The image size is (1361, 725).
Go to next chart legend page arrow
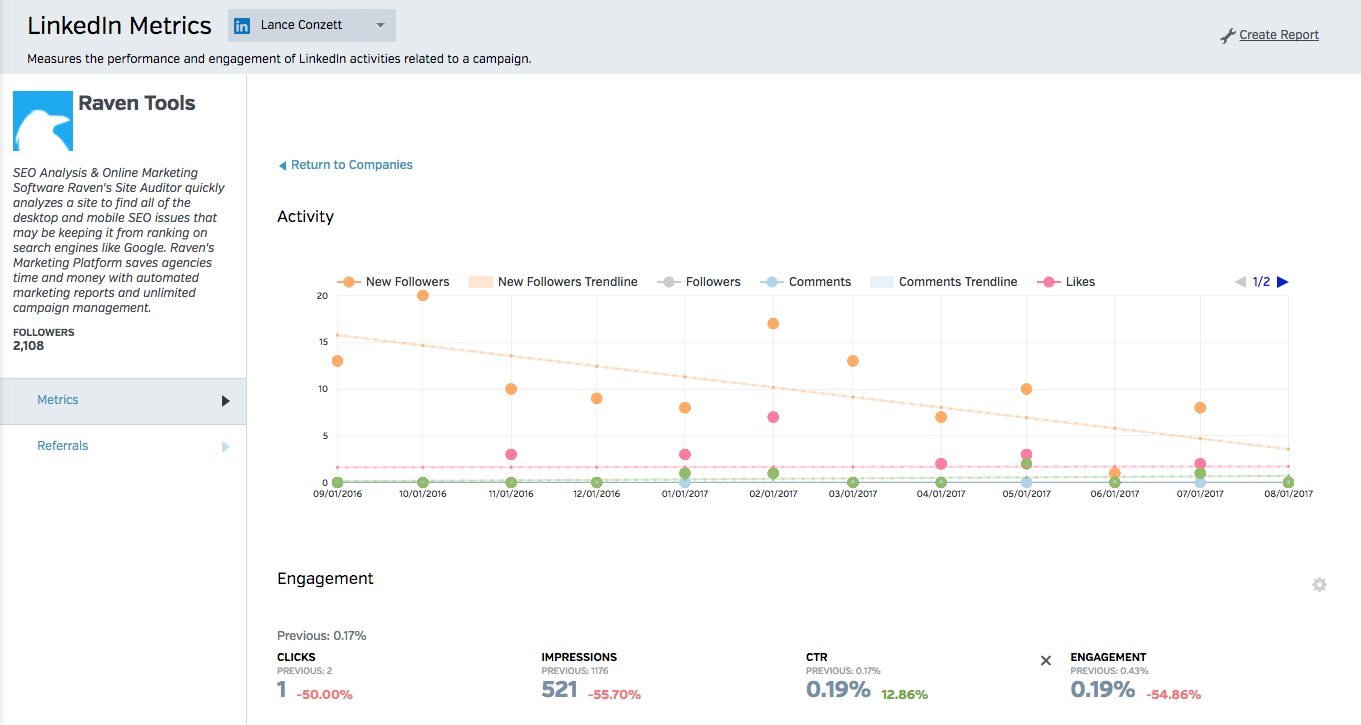pyautogui.click(x=1283, y=282)
